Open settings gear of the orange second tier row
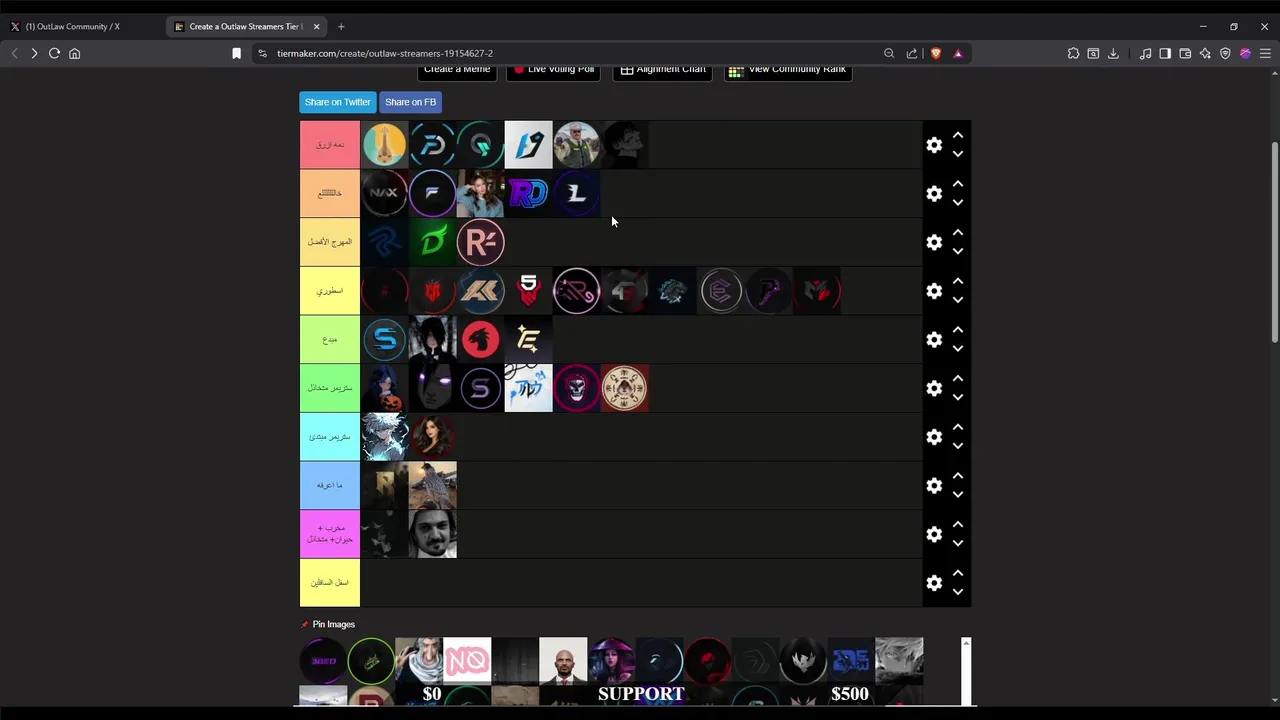 click(934, 193)
